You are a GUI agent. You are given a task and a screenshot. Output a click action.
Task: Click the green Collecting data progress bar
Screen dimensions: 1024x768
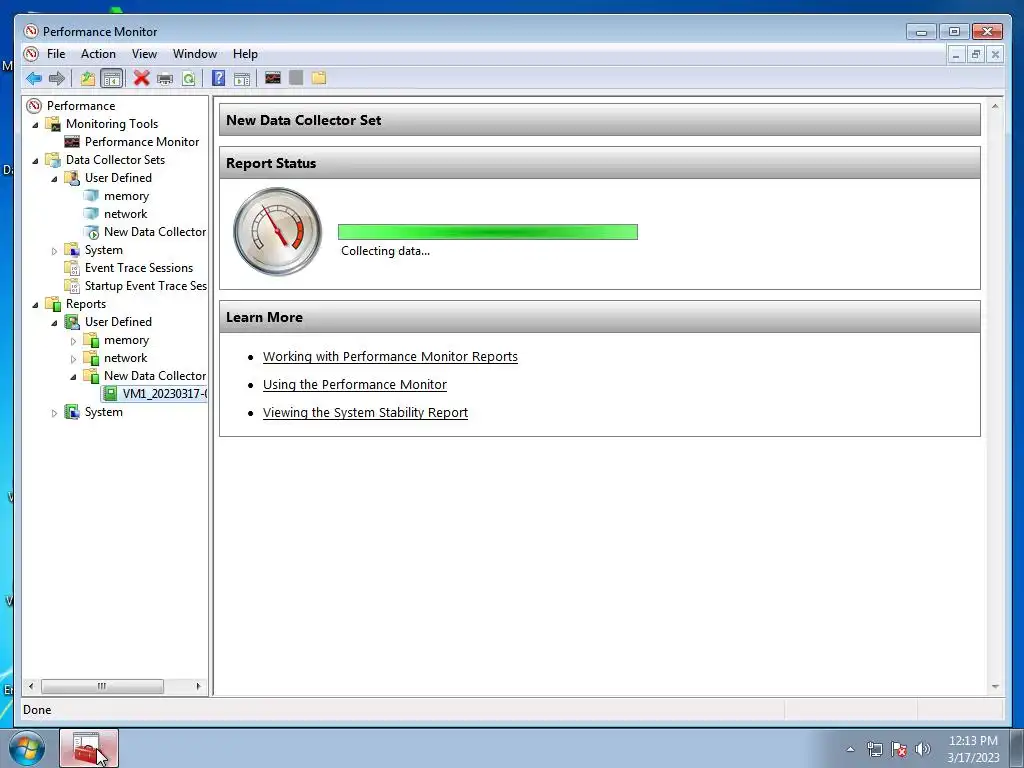[488, 232]
